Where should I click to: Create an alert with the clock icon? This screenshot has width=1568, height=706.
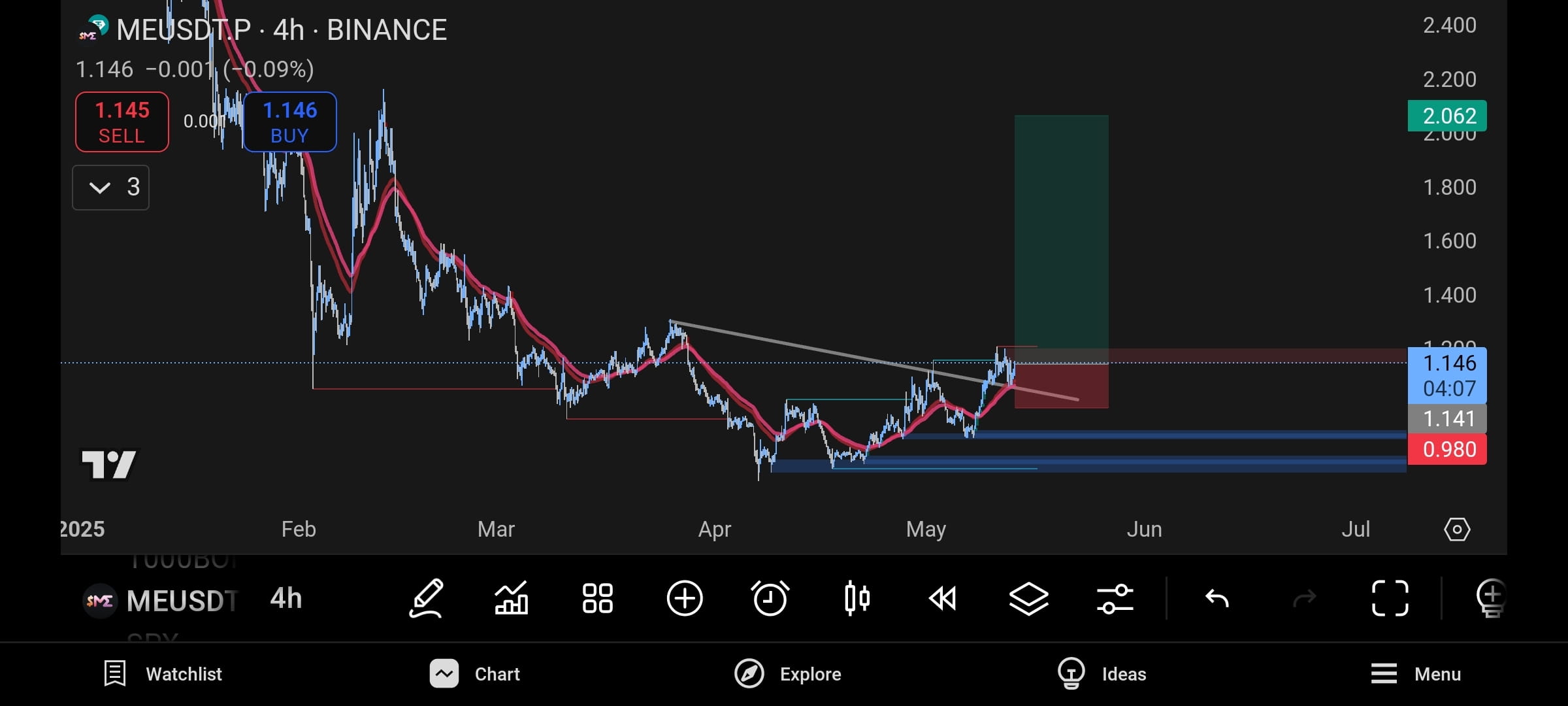point(770,598)
